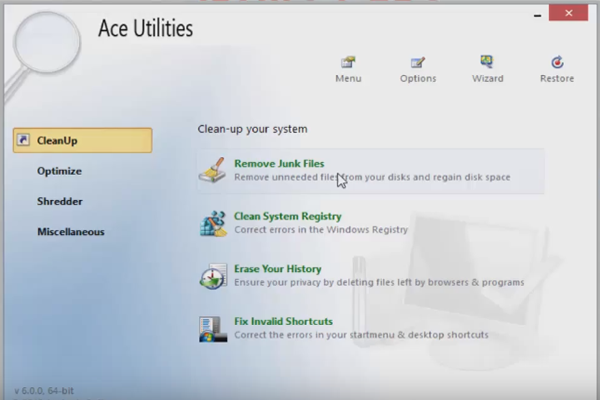Click 'Correct errors in the Windows Registry' text
The height and width of the screenshot is (400, 600).
click(x=321, y=230)
